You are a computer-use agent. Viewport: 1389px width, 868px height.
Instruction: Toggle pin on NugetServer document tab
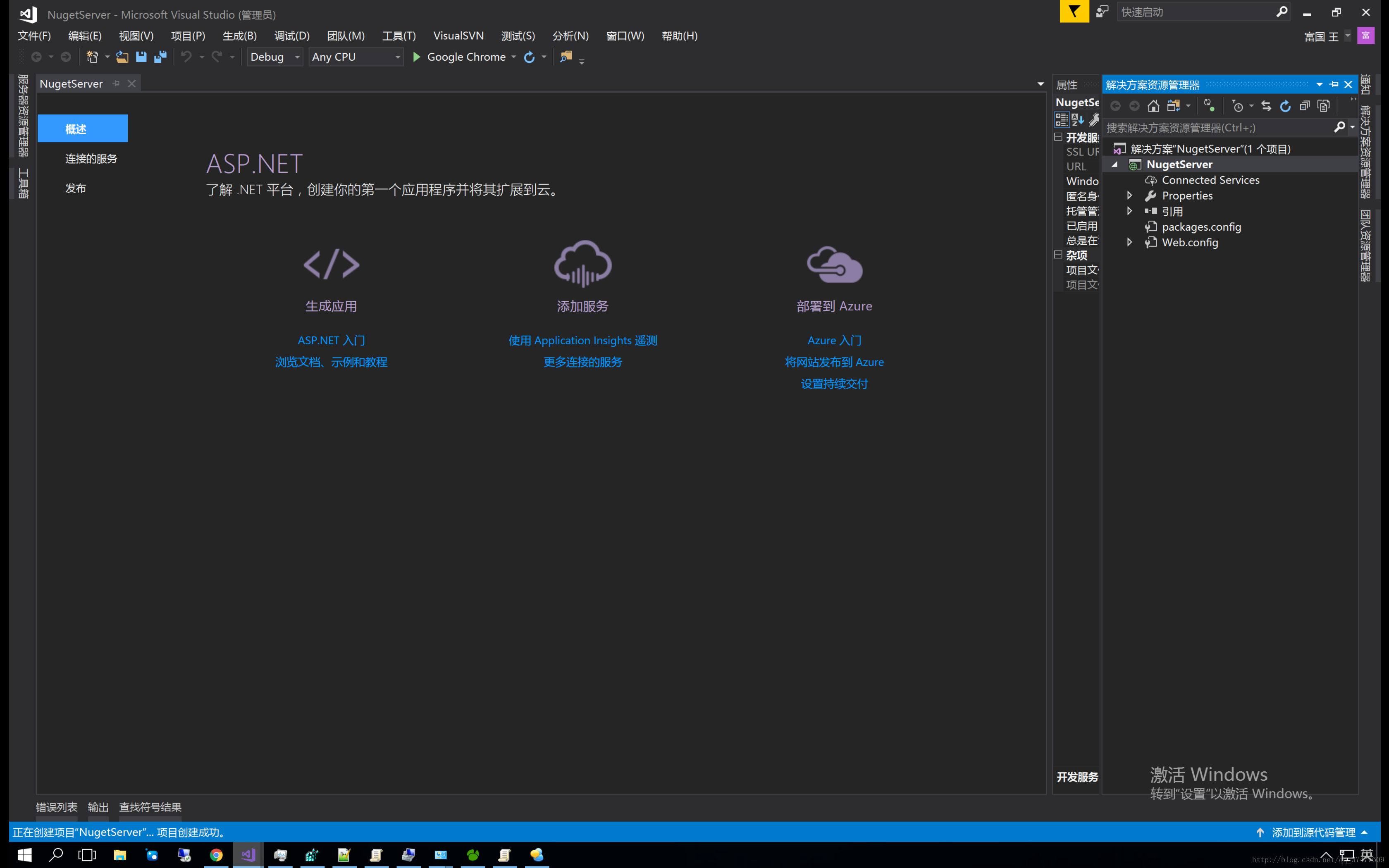point(116,83)
